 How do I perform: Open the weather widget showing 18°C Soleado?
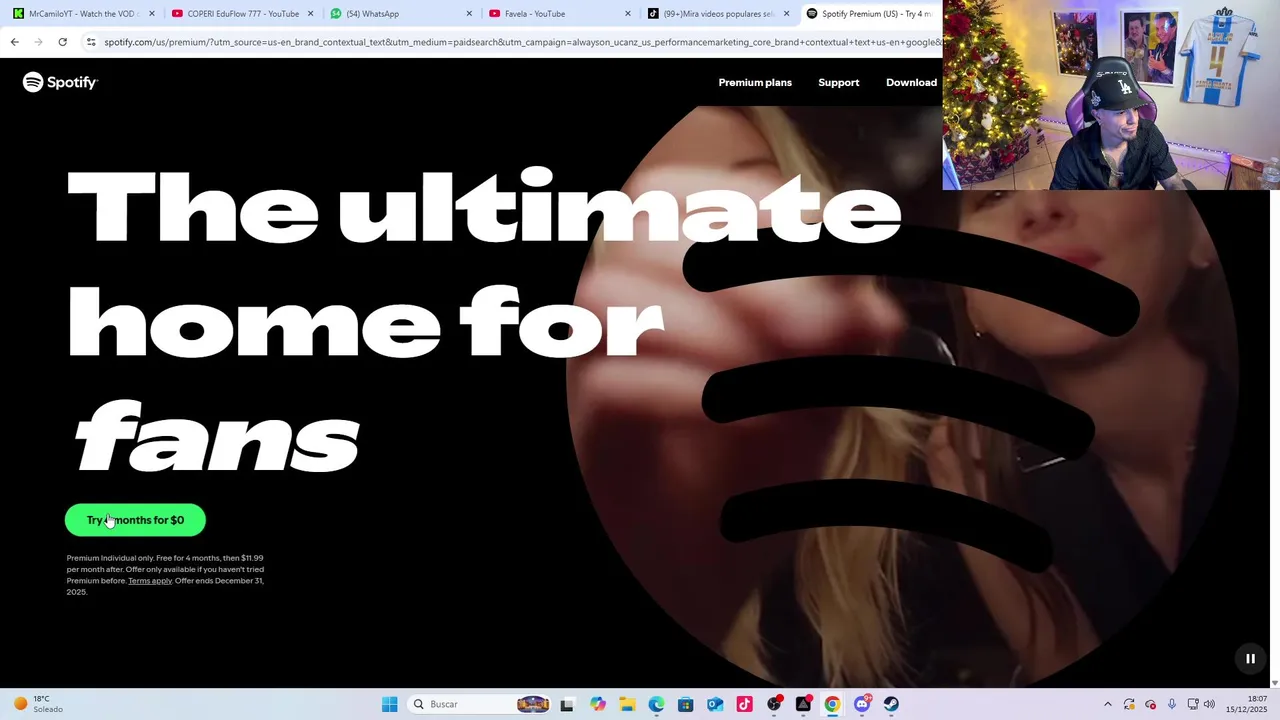pos(38,704)
